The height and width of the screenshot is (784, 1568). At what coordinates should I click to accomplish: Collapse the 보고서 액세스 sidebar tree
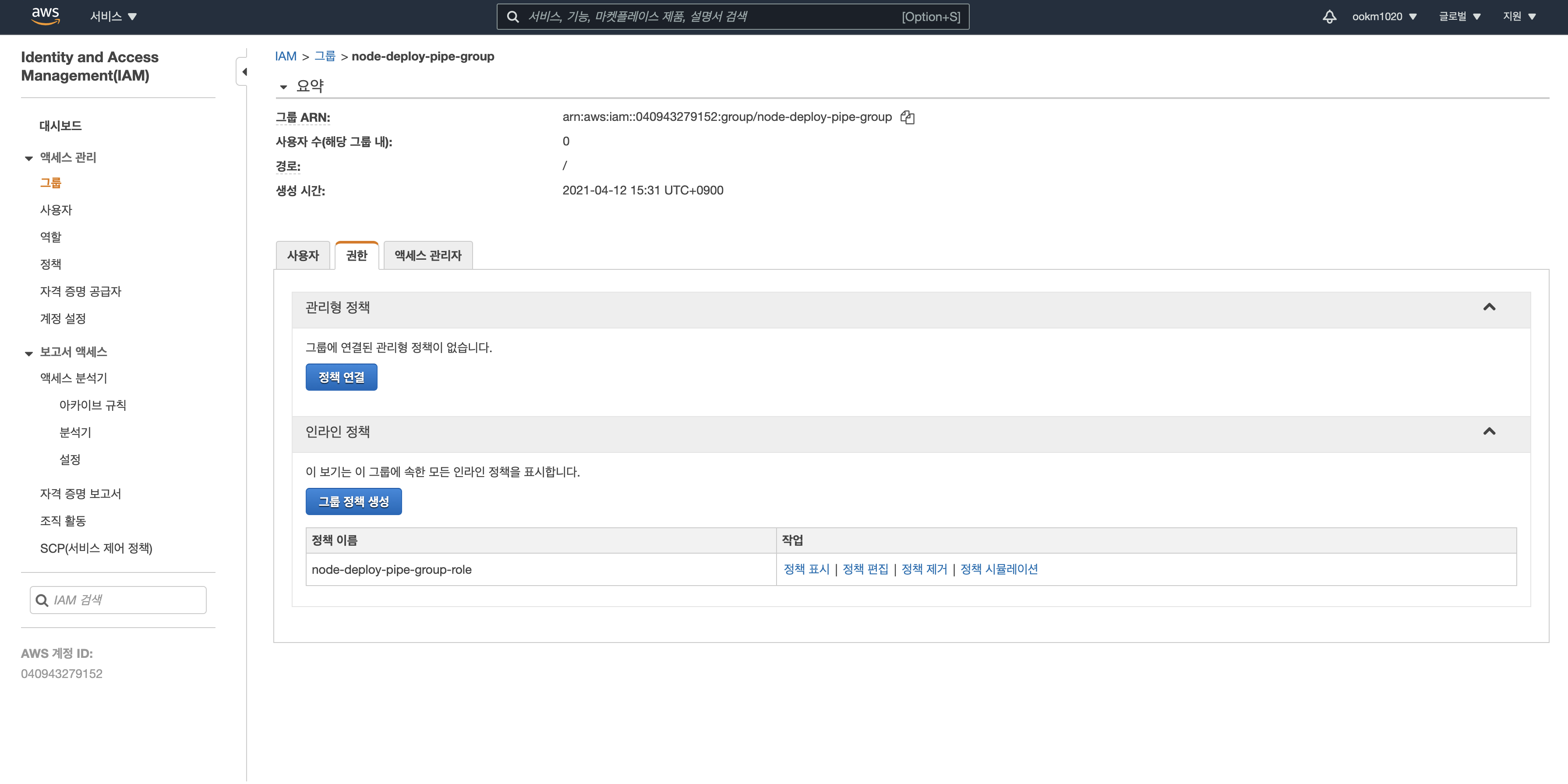tap(28, 353)
